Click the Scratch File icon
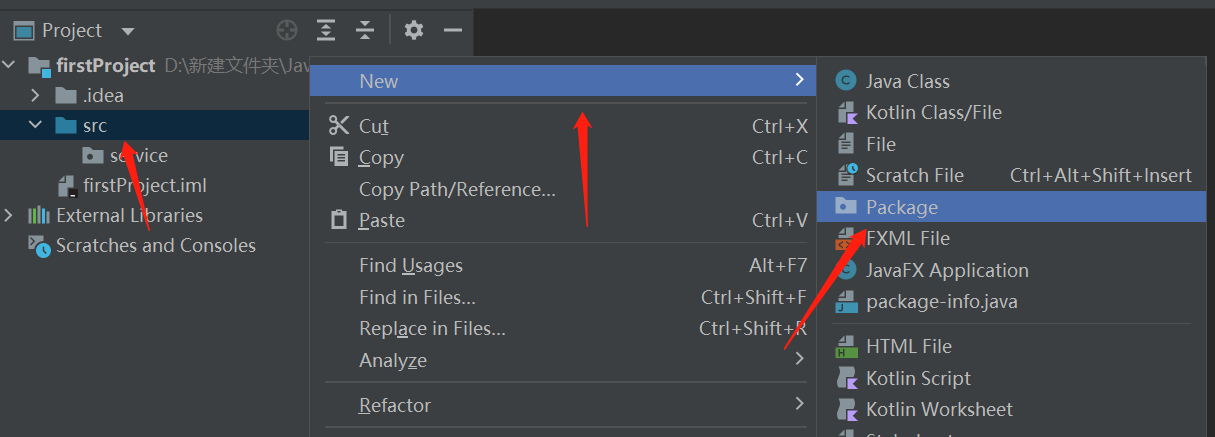This screenshot has height=437, width=1215. coord(847,175)
